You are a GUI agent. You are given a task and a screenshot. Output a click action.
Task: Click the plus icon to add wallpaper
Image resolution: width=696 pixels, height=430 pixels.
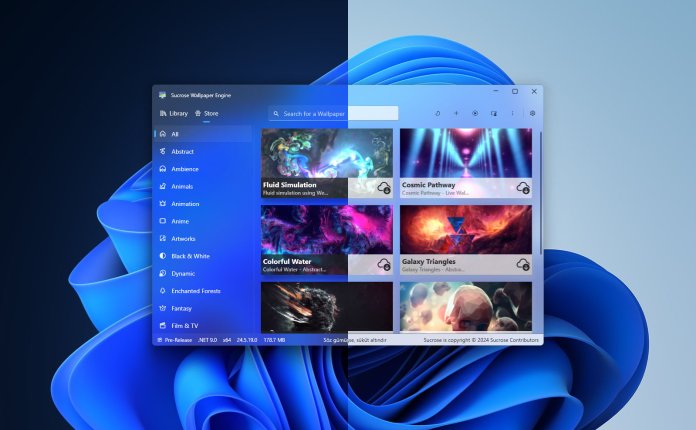456,113
